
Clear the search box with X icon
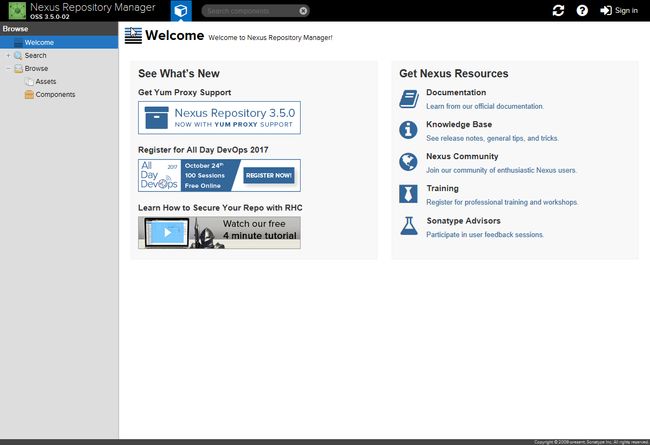point(303,11)
